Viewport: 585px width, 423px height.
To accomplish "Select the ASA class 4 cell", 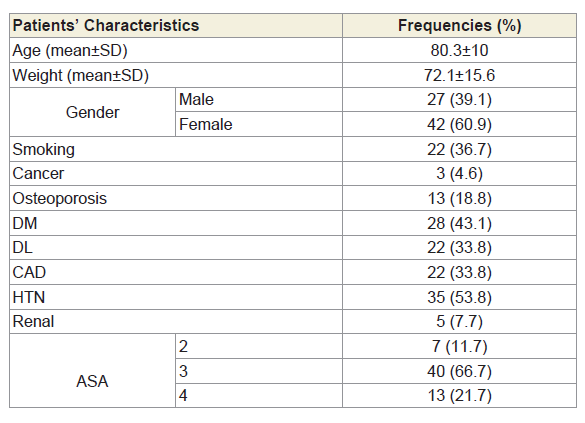I will click(x=259, y=395).
